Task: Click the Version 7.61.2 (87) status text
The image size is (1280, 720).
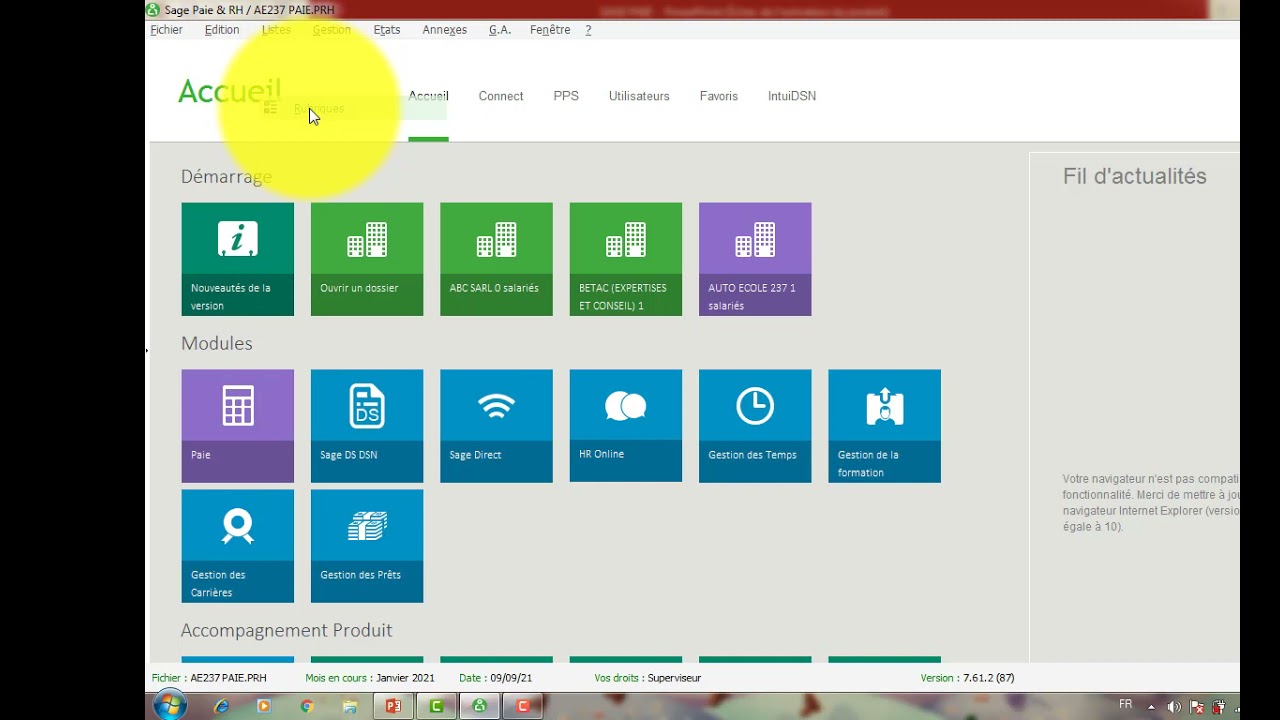Action: click(968, 678)
